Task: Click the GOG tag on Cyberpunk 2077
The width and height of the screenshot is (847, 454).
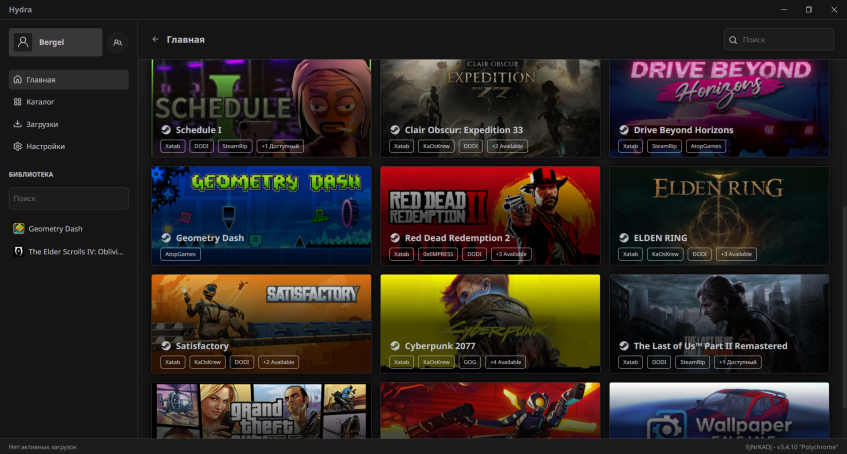Action: coord(470,362)
